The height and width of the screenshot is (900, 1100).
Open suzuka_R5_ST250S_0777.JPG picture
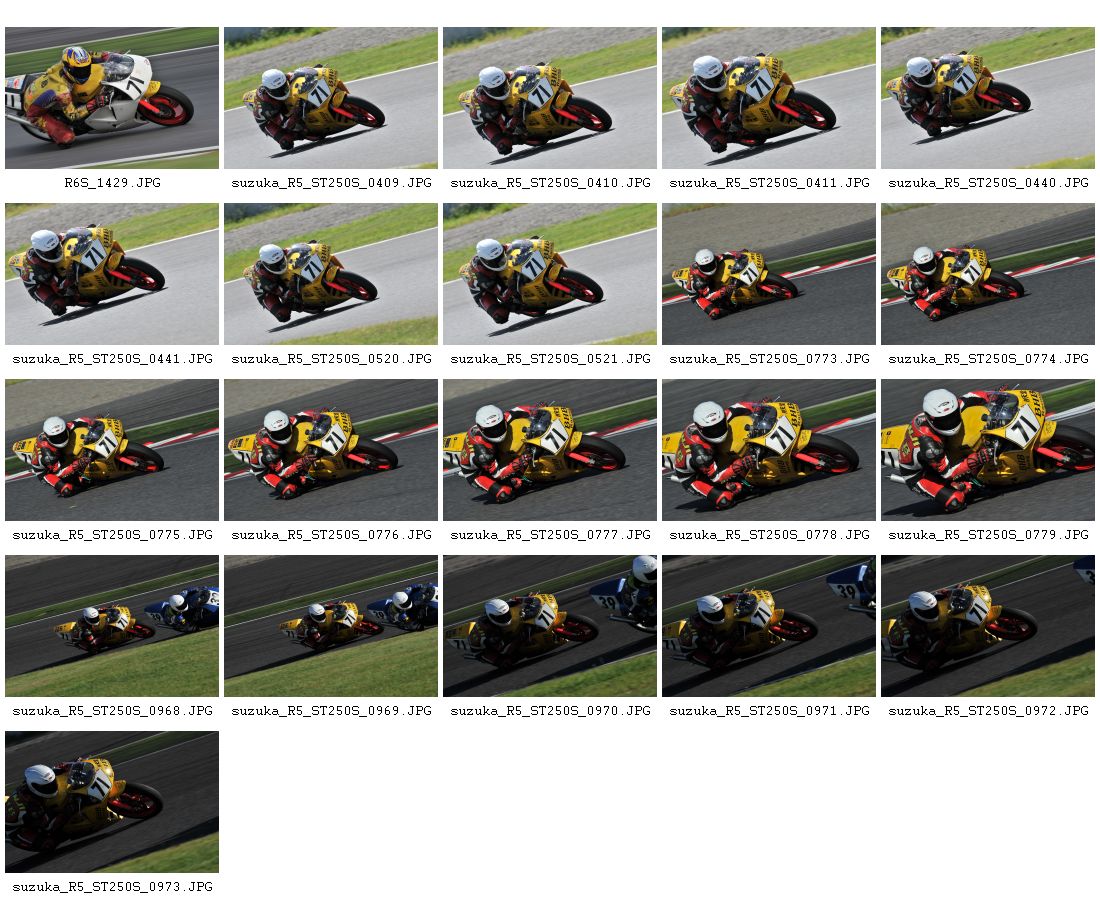point(550,450)
